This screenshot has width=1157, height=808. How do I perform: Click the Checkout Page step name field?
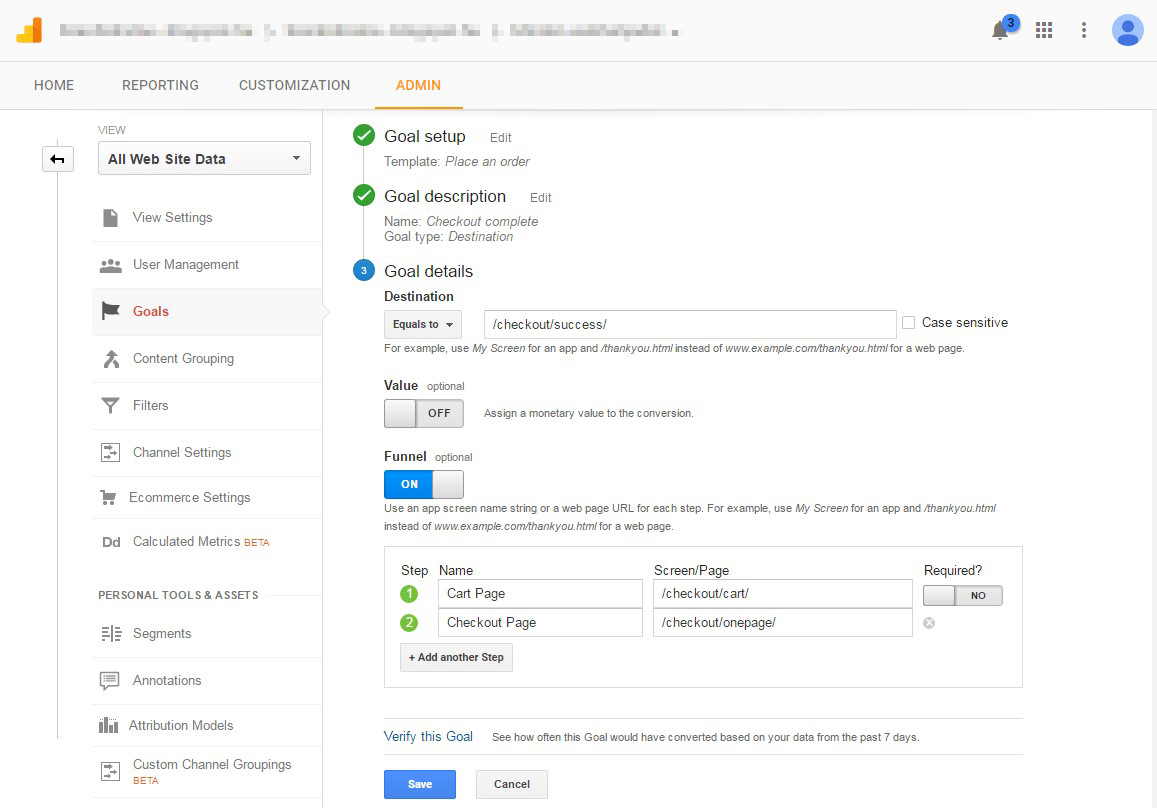tap(540, 623)
